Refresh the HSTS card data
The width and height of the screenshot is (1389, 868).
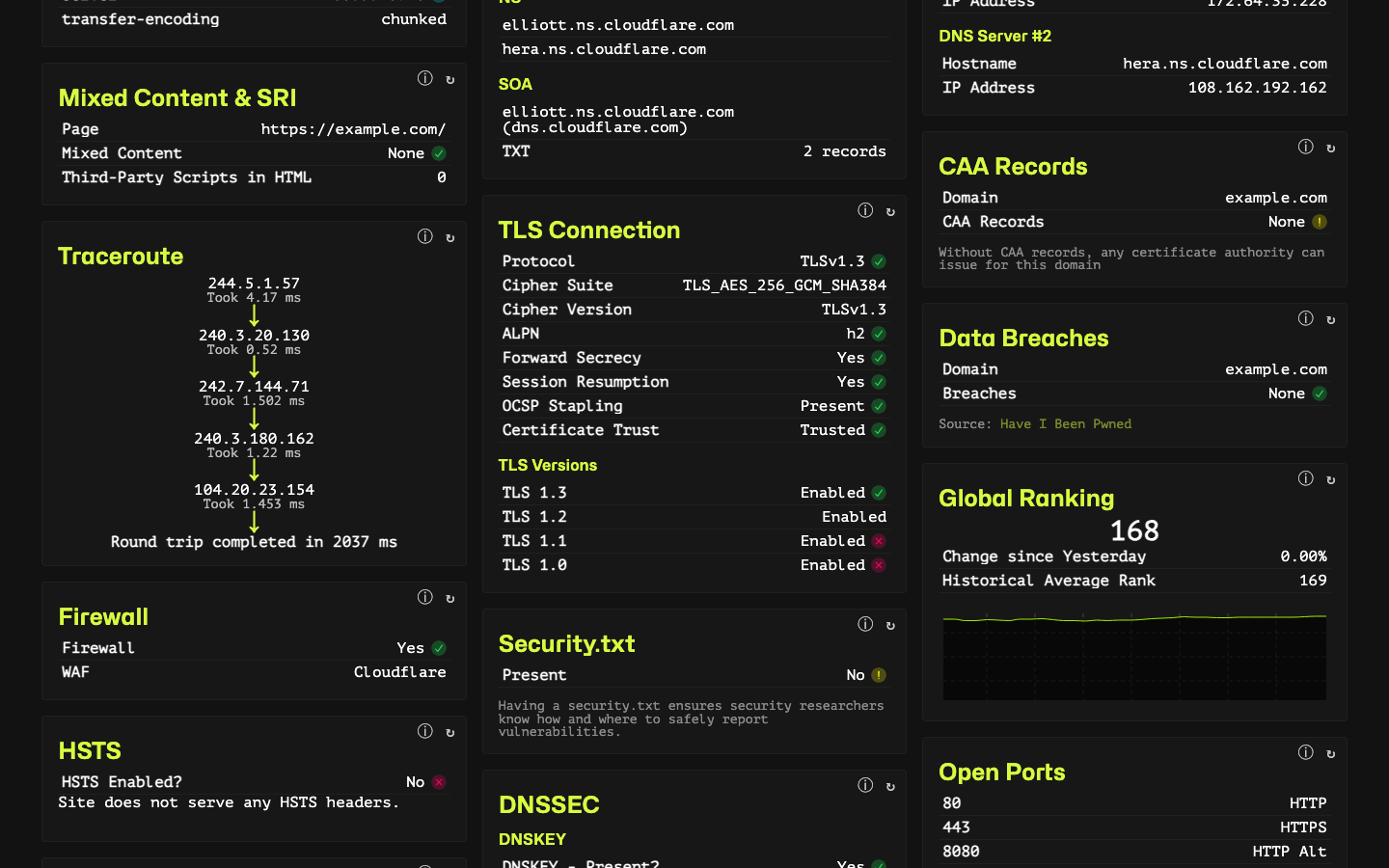click(x=450, y=732)
